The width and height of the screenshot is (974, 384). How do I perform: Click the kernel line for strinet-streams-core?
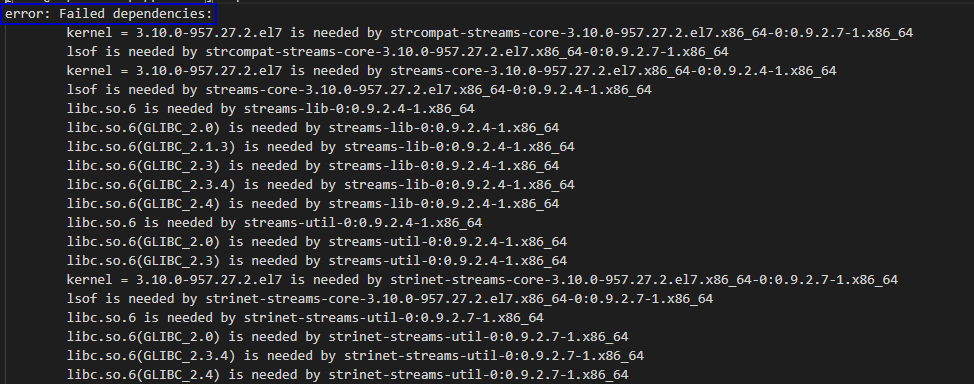(x=482, y=280)
